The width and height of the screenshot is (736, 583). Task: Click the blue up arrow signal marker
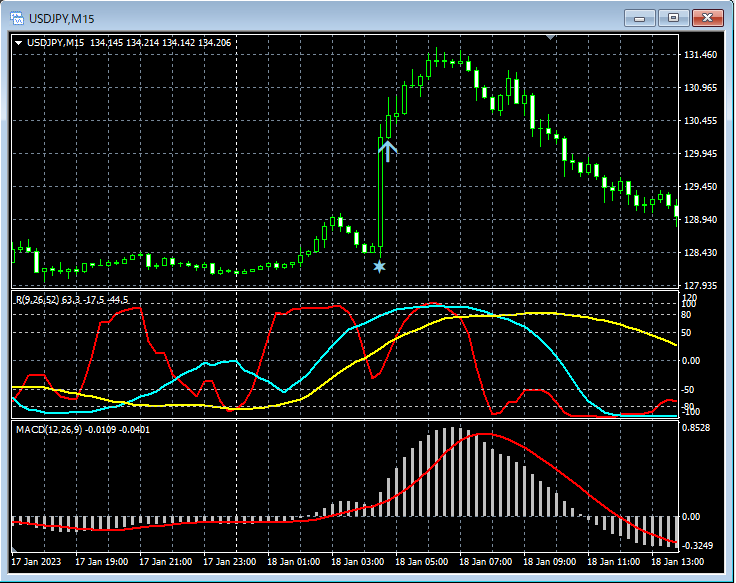click(x=388, y=151)
